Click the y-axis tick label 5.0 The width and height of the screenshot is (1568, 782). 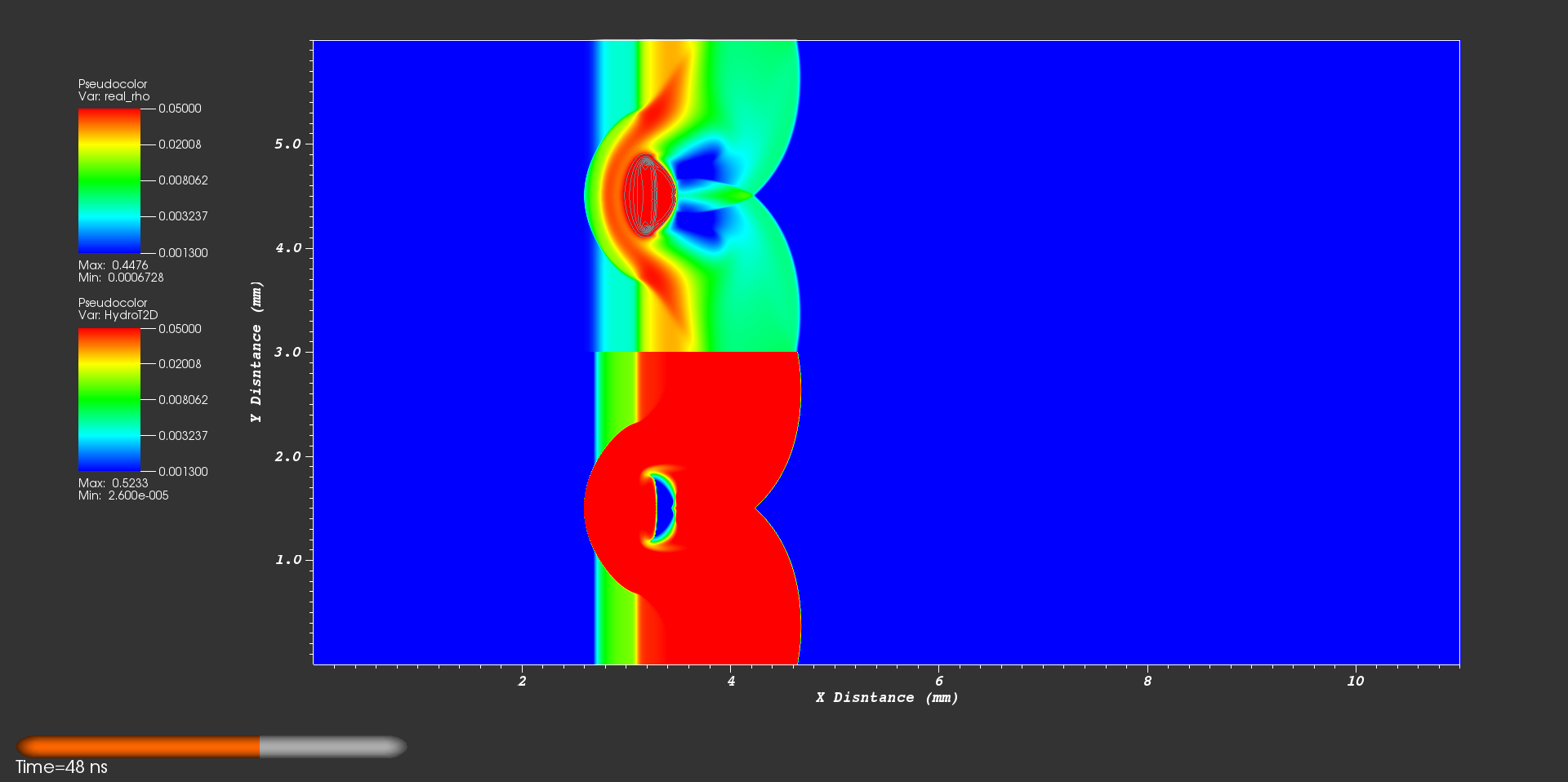point(287,144)
